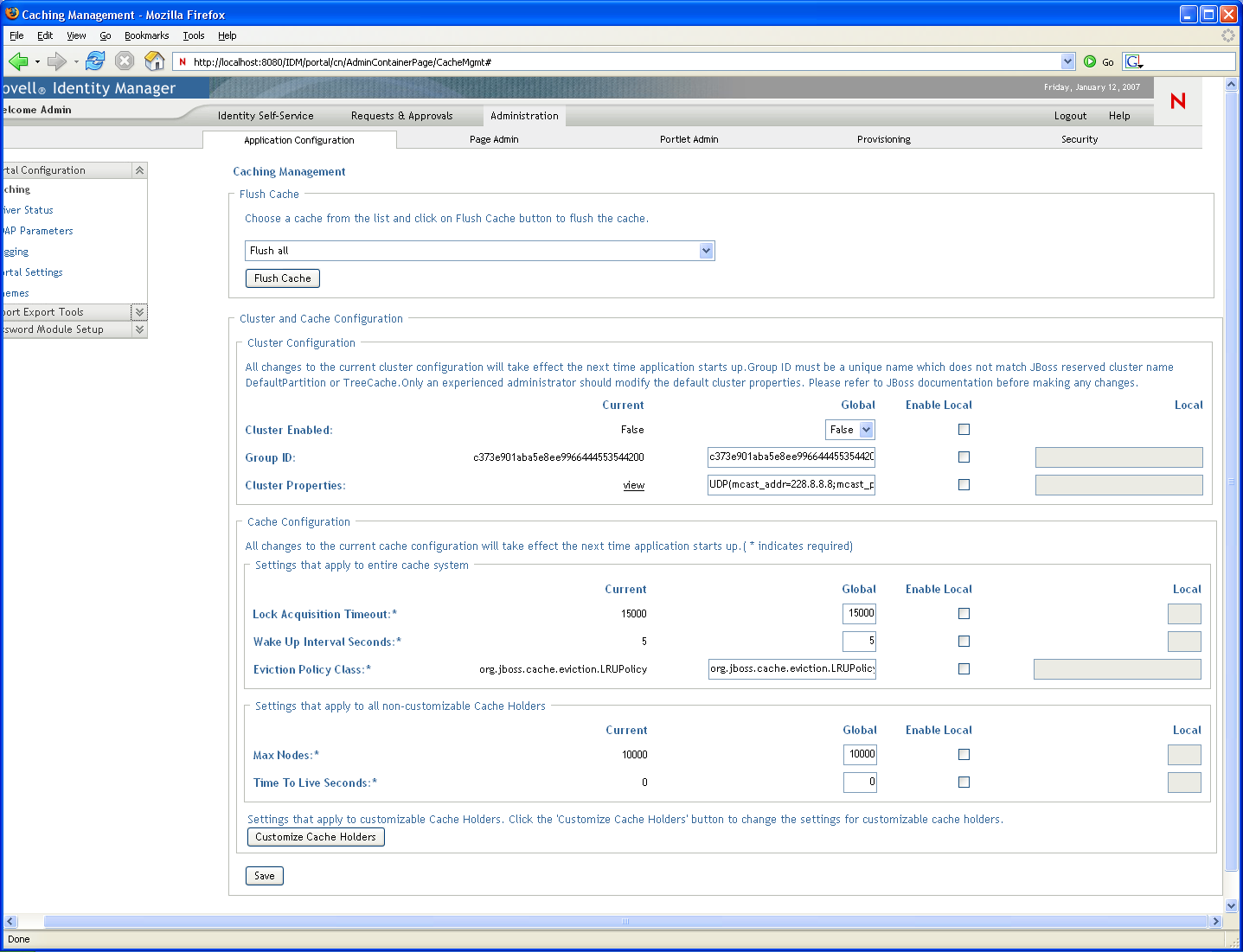Click the Forward arrow icon

(x=57, y=61)
